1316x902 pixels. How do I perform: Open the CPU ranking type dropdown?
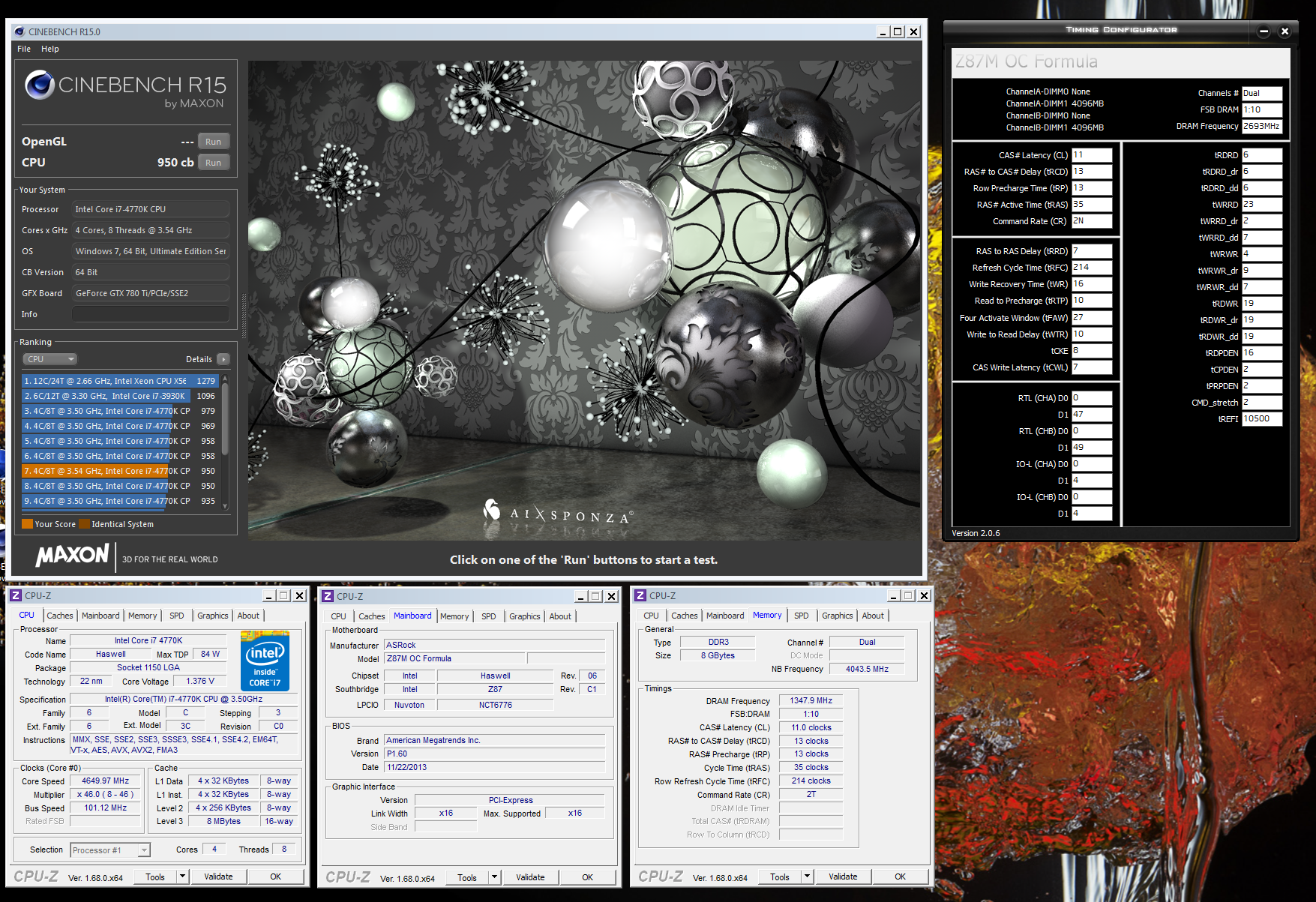[49, 359]
